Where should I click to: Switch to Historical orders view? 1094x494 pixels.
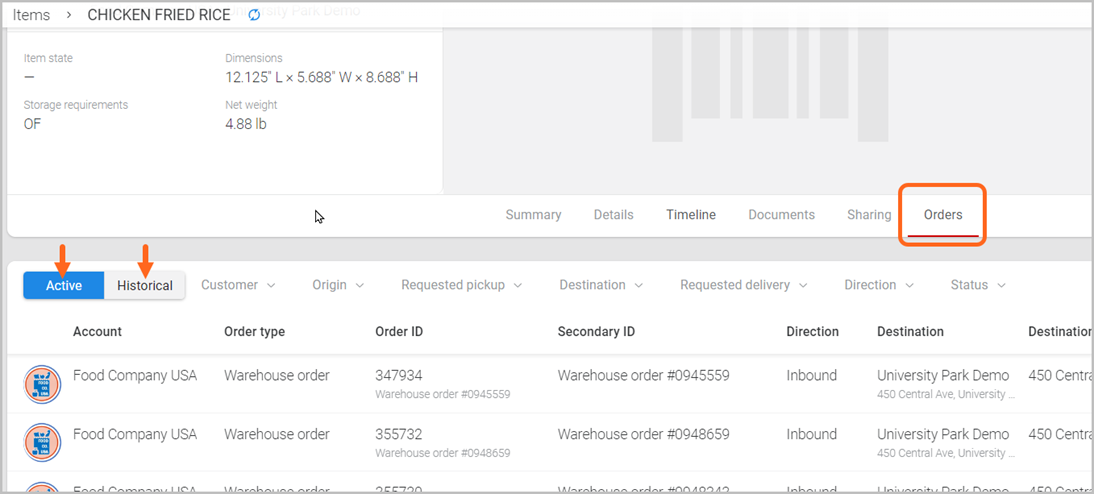pyautogui.click(x=145, y=285)
